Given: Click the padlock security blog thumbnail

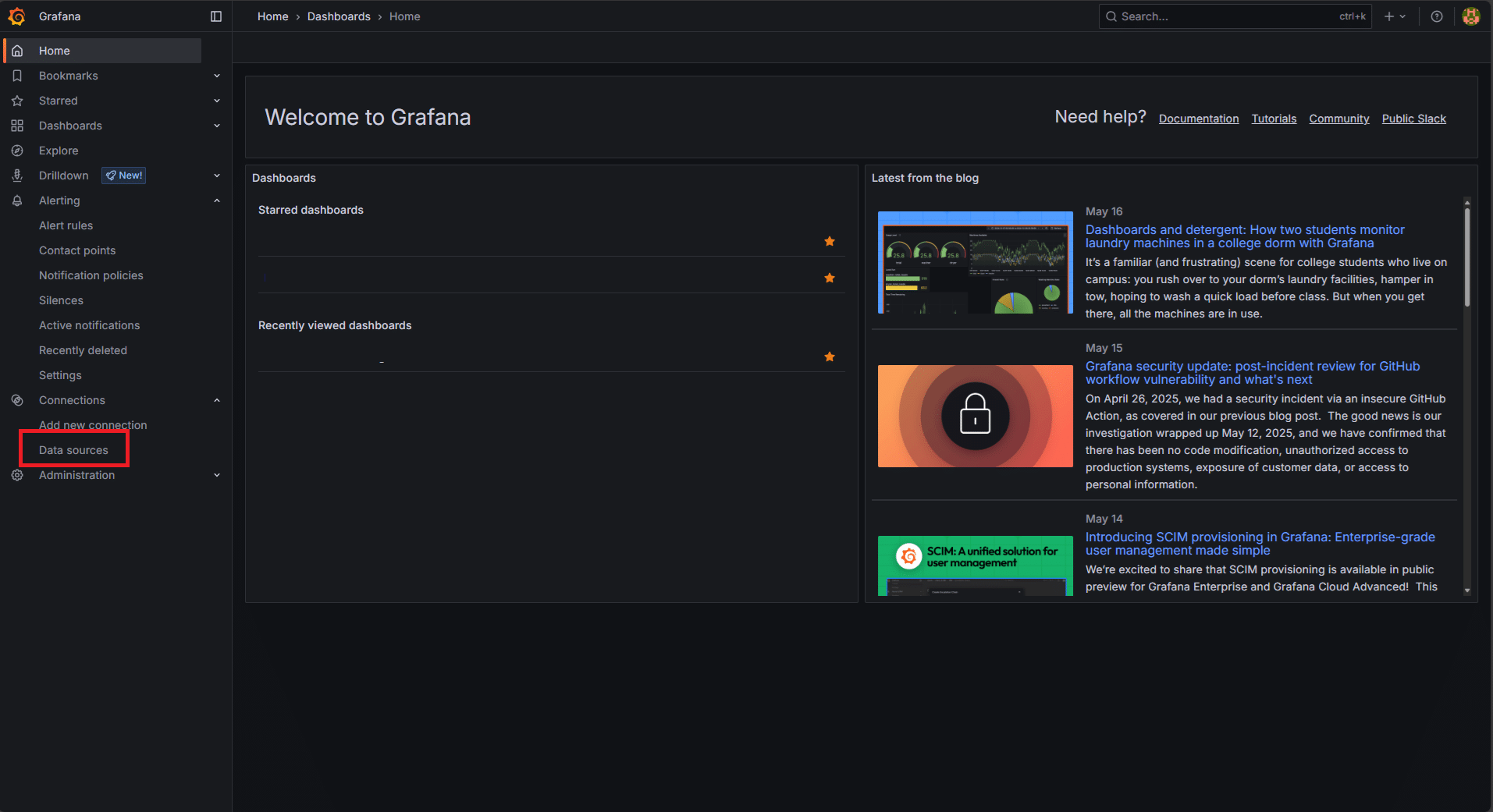Looking at the screenshot, I should tap(975, 416).
